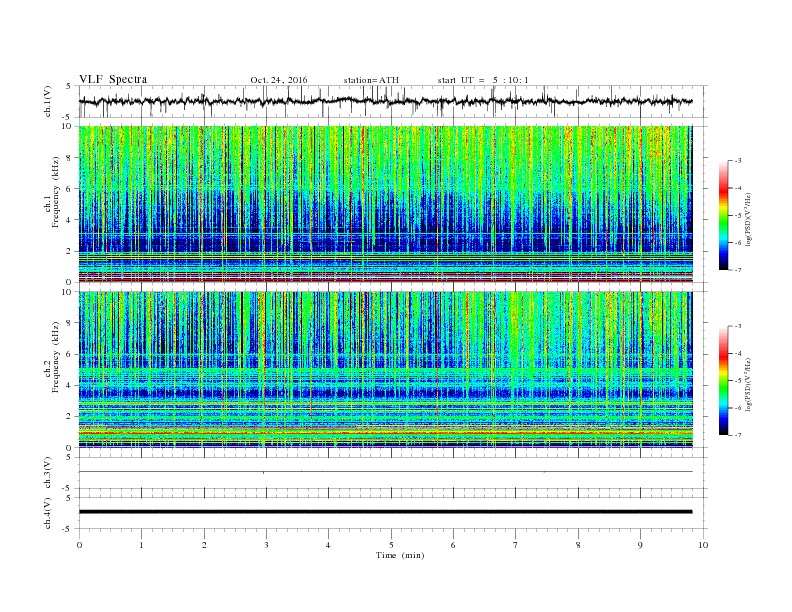Click the "-3" label on ch.1 colorbar
This screenshot has width=792, height=612.
tap(738, 161)
